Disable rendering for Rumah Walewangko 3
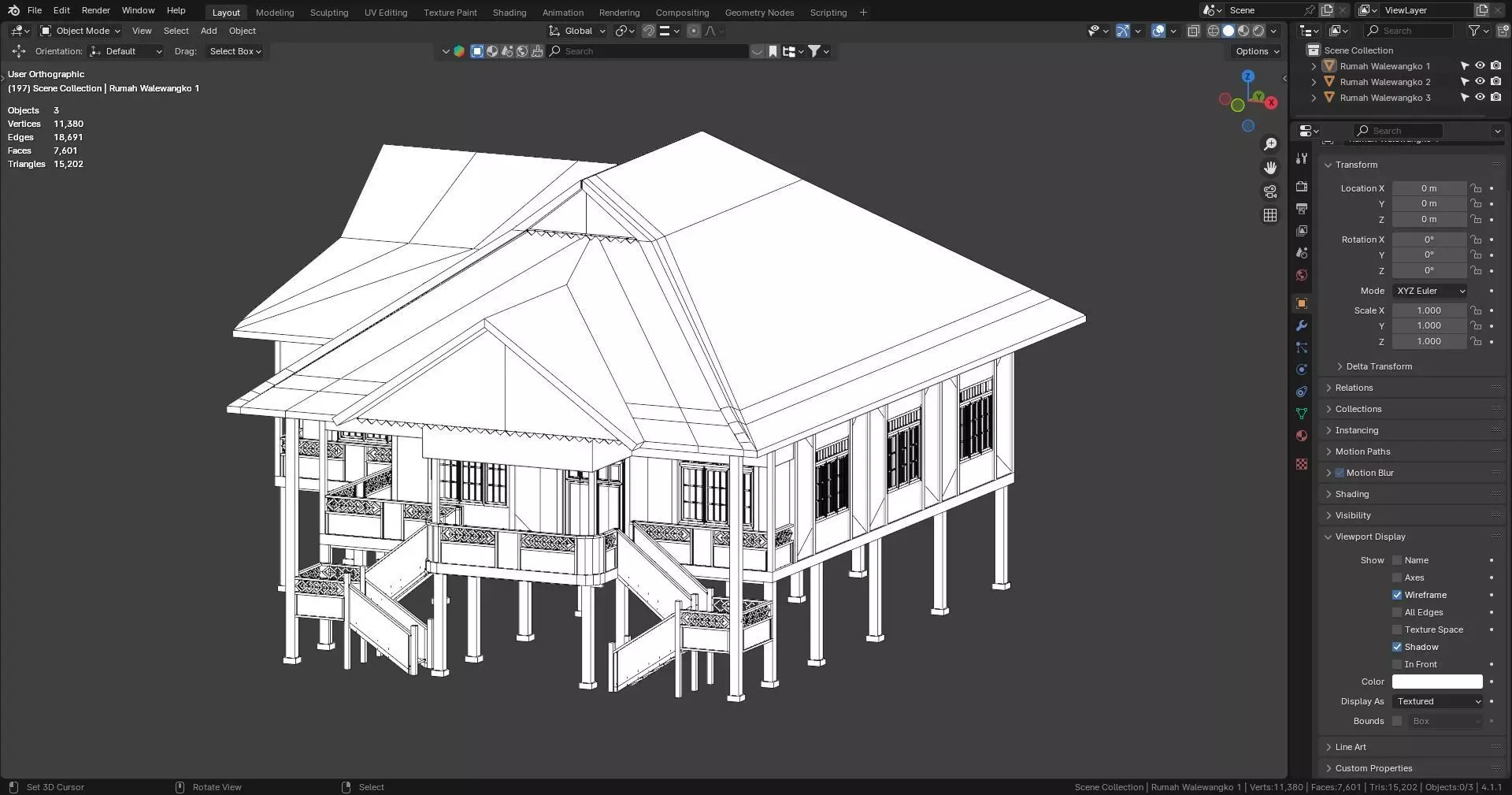 (1495, 98)
